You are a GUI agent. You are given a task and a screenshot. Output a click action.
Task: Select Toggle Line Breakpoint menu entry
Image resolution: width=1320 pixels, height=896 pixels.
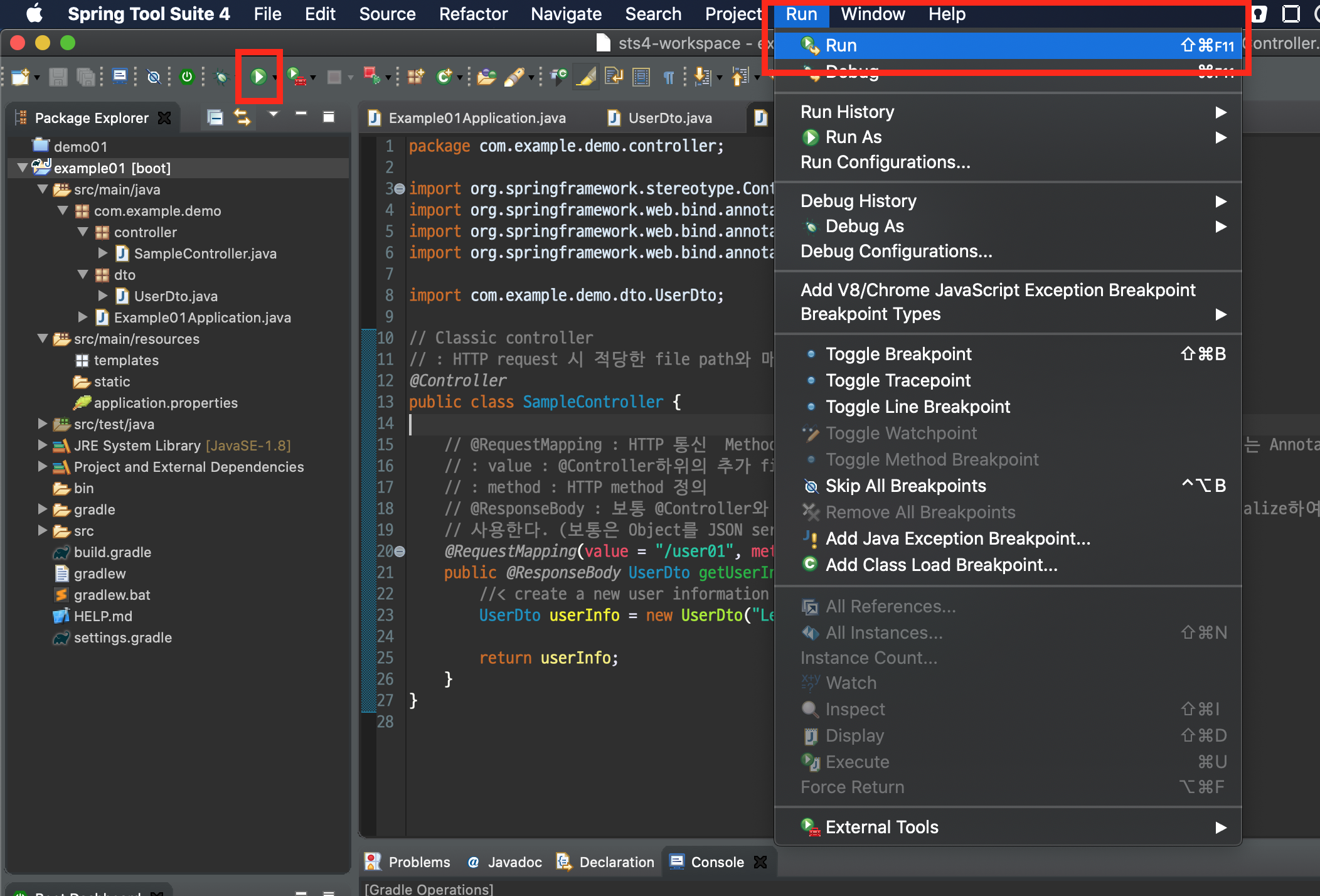tap(917, 407)
